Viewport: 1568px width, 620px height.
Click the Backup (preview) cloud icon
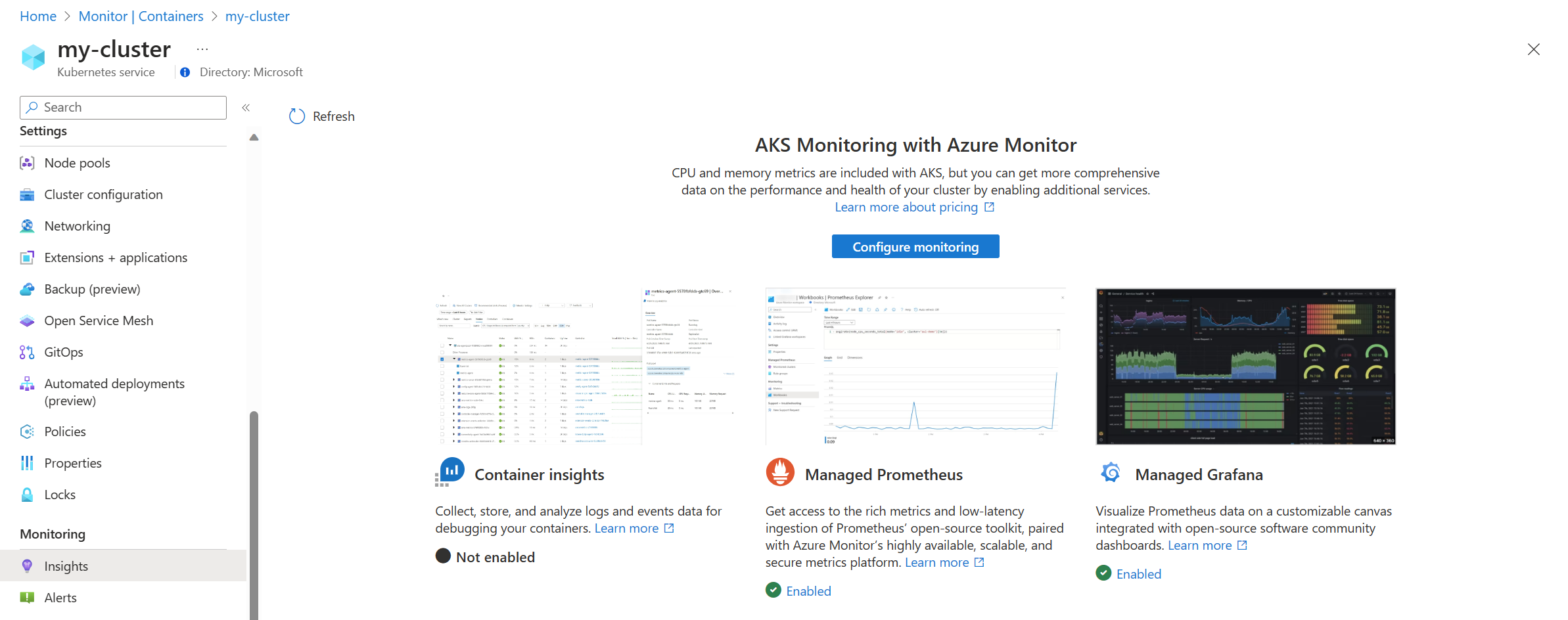click(x=27, y=289)
